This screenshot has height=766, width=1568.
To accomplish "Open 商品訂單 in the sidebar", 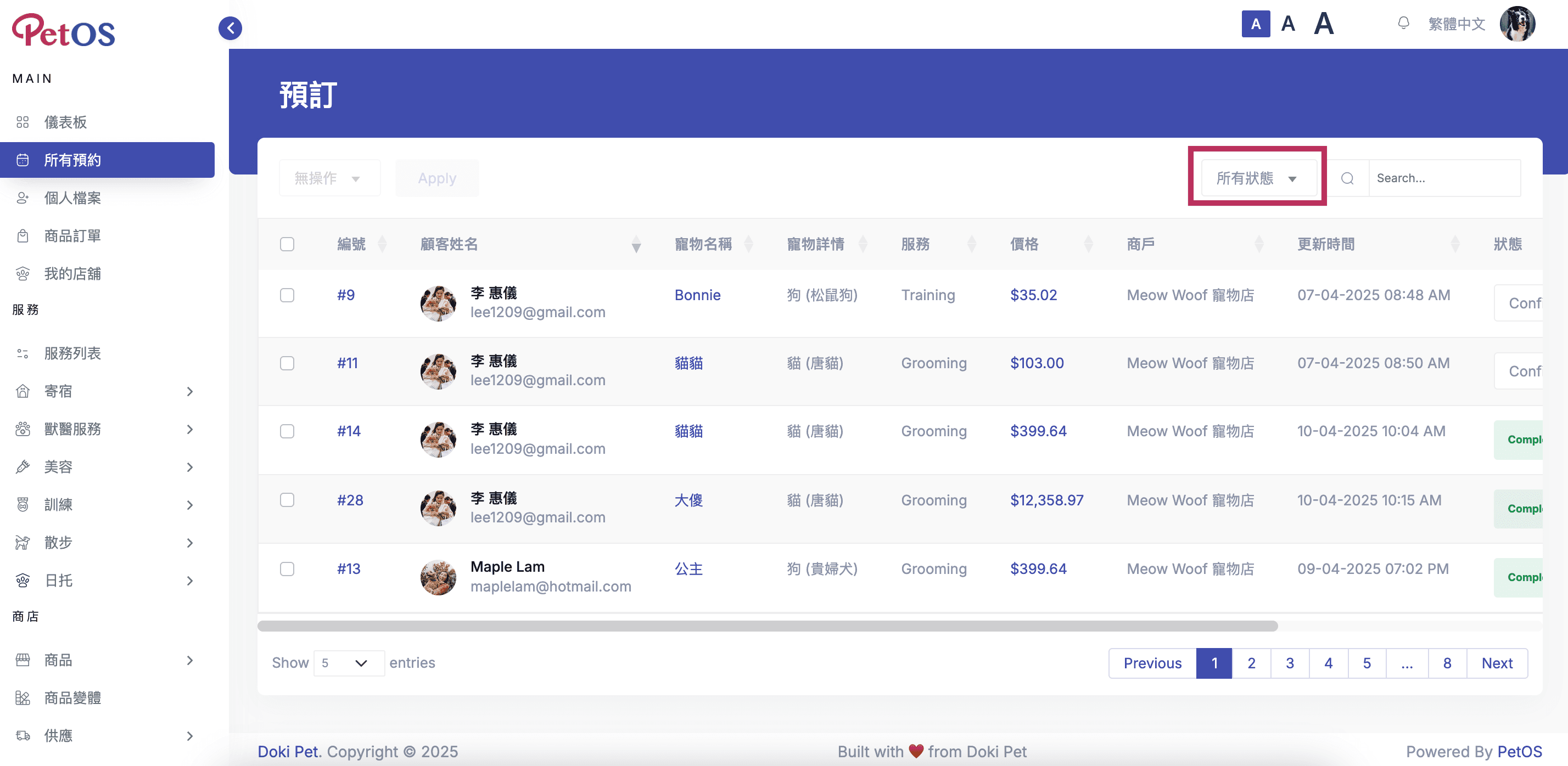I will click(x=107, y=235).
